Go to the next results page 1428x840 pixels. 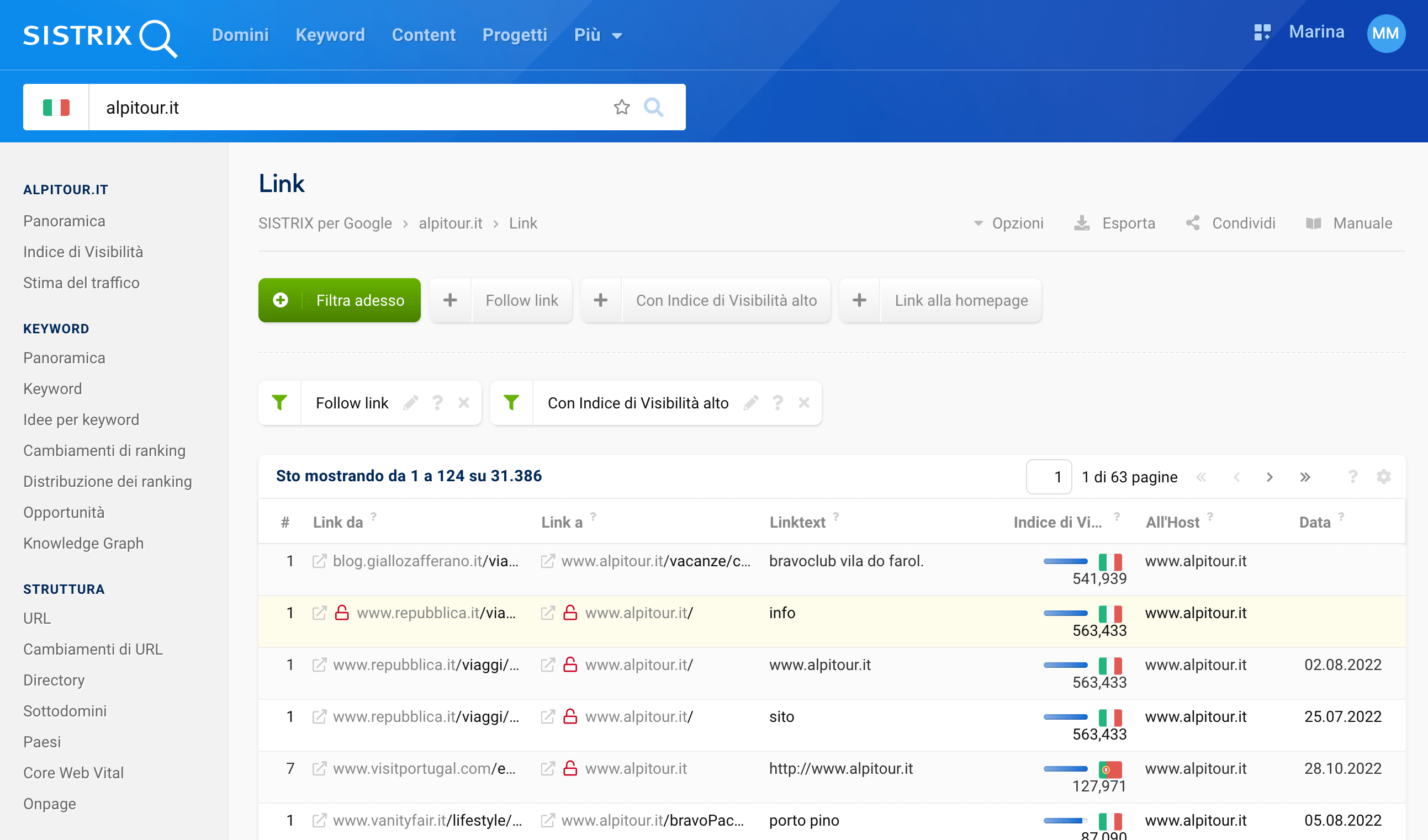(1270, 477)
